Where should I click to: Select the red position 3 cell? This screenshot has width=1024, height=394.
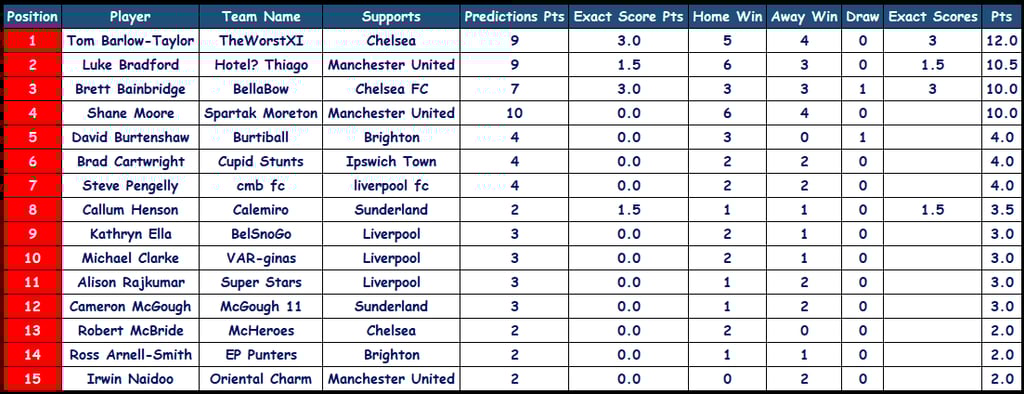coord(32,89)
